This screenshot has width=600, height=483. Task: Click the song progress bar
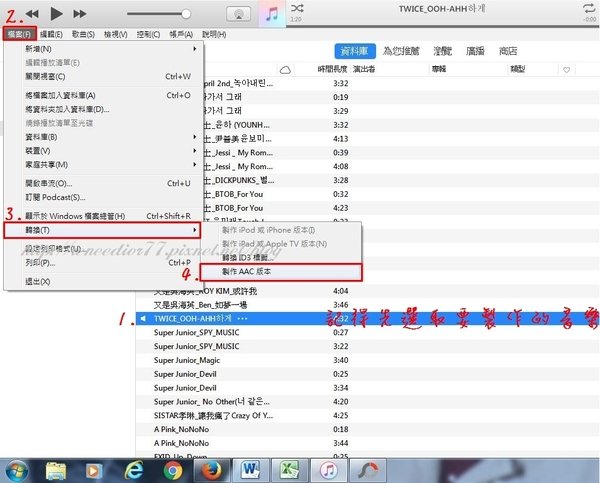tap(442, 26)
